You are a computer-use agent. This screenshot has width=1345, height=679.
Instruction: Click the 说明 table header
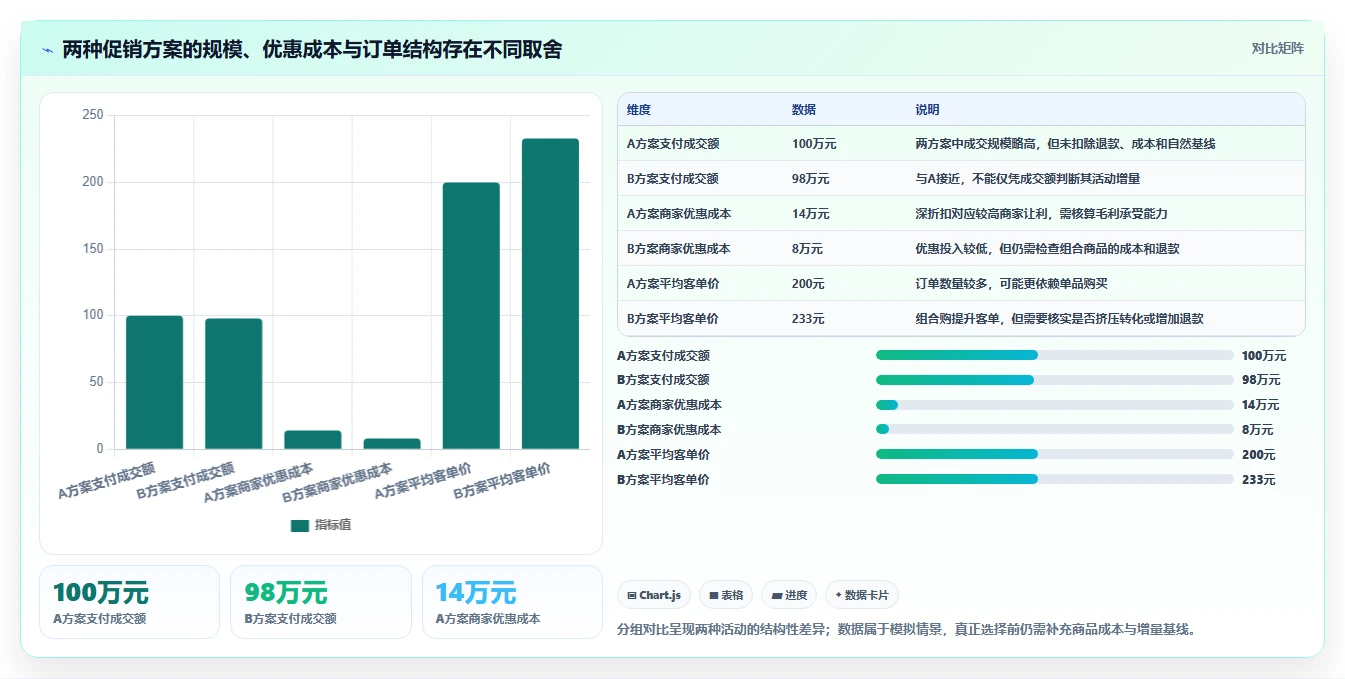point(928,110)
